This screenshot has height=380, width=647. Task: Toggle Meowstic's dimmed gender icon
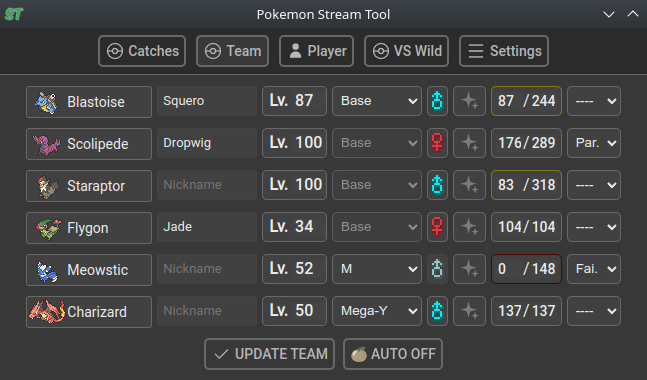pyautogui.click(x=437, y=269)
